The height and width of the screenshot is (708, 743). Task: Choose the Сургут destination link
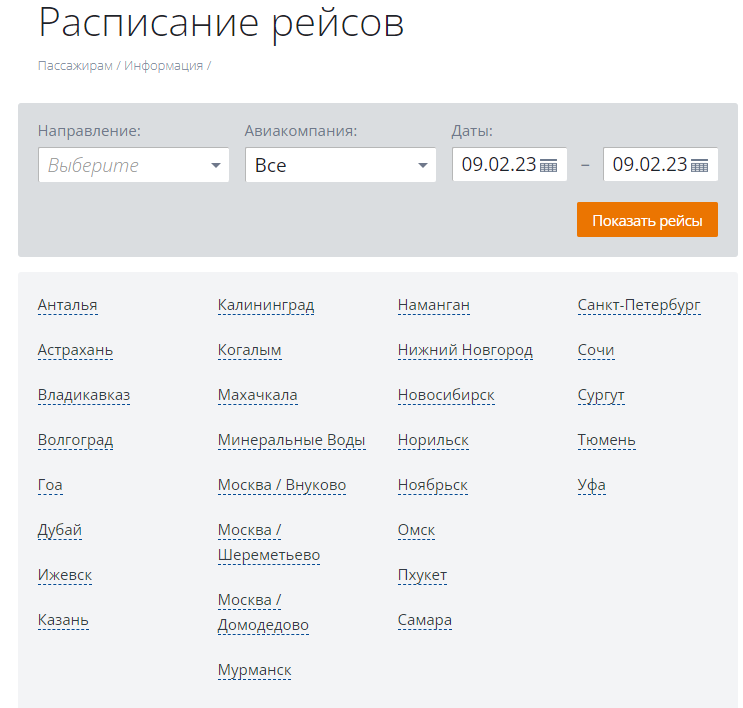[601, 395]
